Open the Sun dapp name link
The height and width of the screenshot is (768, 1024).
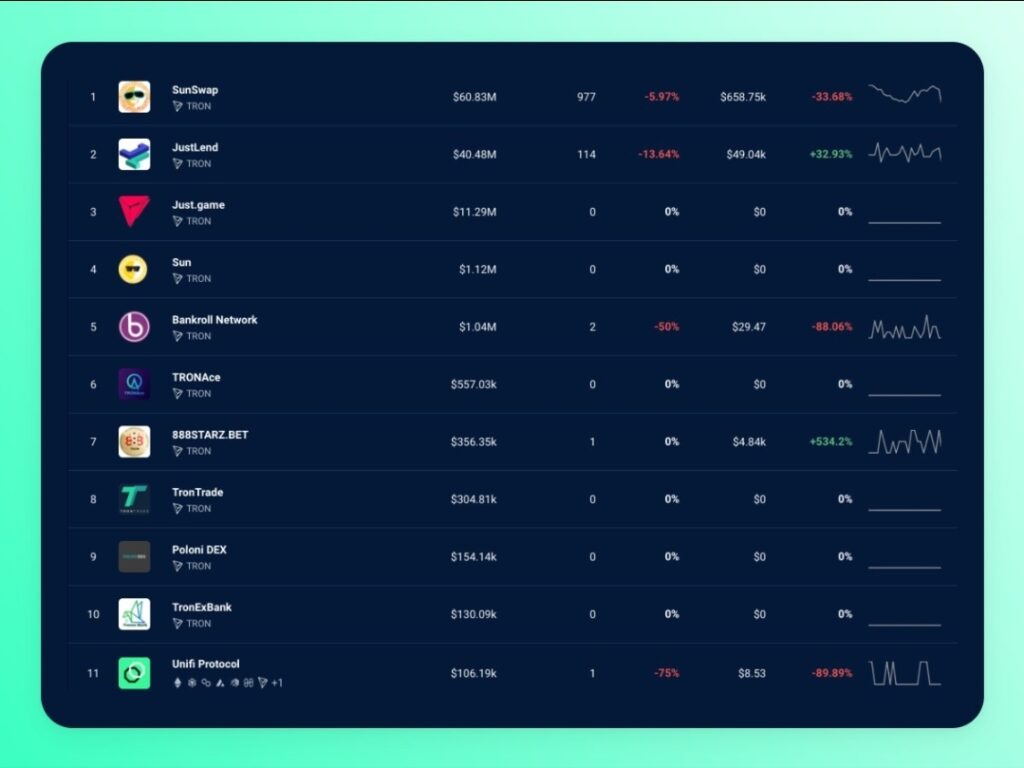click(x=182, y=262)
